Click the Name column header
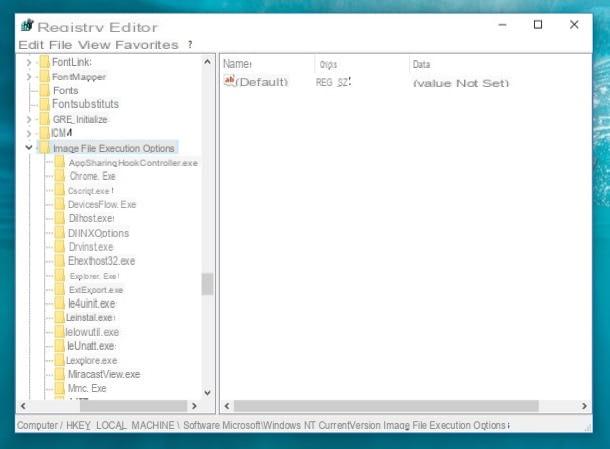The image size is (610, 449). [x=237, y=64]
